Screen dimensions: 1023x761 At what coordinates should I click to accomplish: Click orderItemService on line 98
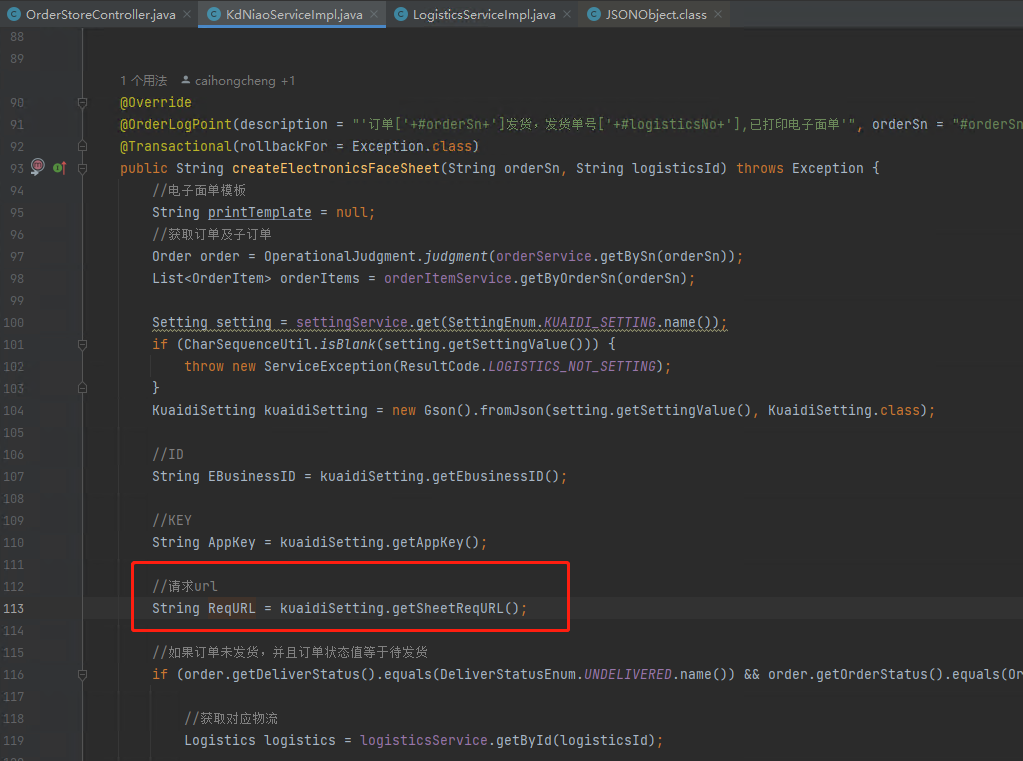point(448,278)
